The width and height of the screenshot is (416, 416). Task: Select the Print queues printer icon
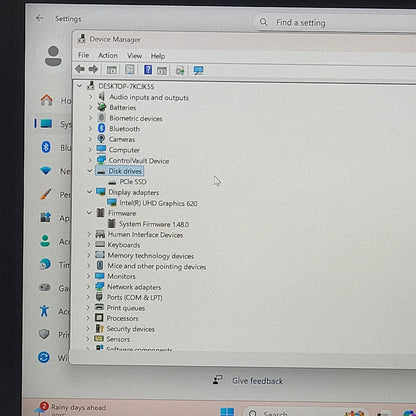pyautogui.click(x=99, y=307)
